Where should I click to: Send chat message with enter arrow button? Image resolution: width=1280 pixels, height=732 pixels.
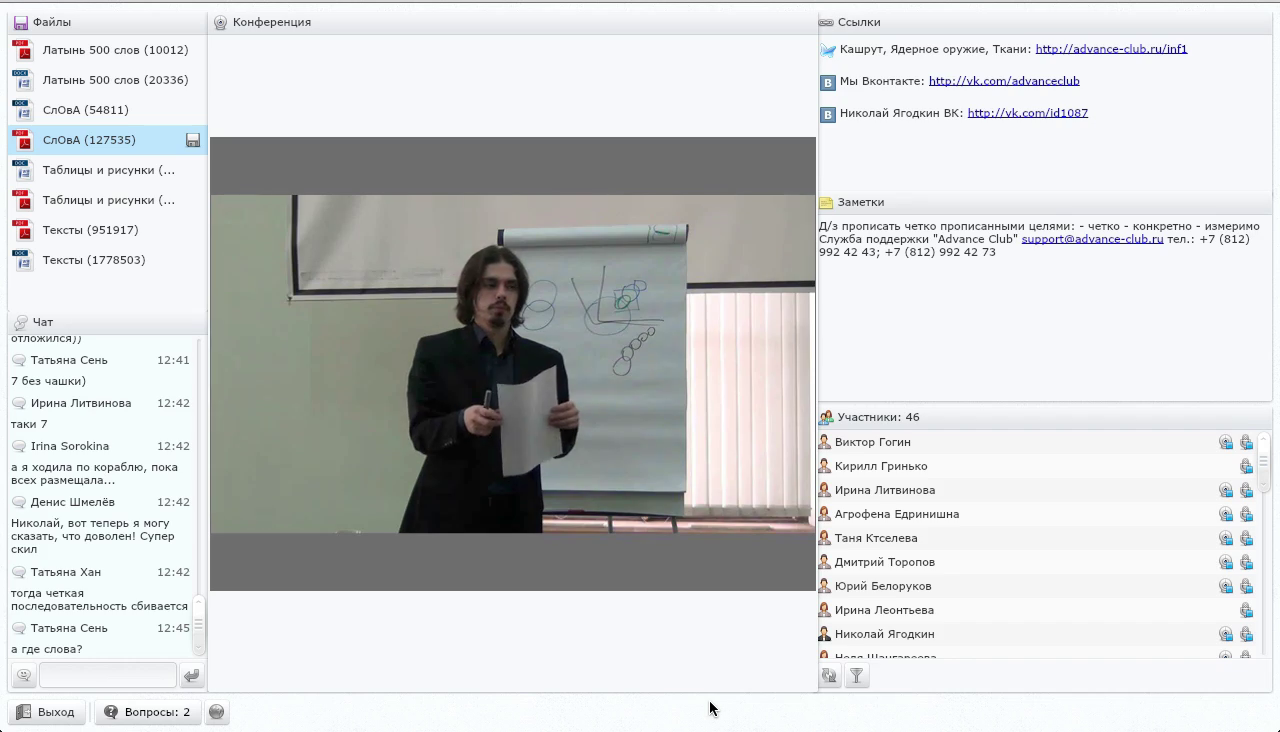[191, 676]
